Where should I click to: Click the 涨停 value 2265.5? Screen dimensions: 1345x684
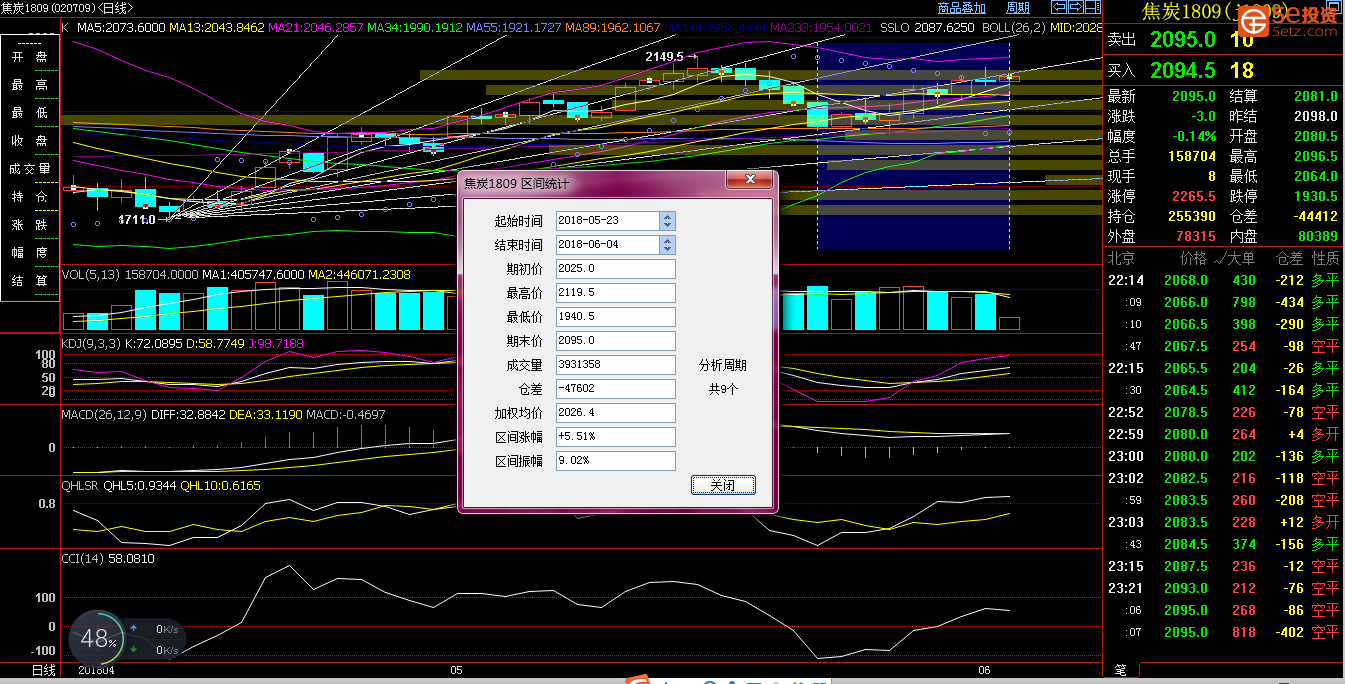coord(1194,196)
